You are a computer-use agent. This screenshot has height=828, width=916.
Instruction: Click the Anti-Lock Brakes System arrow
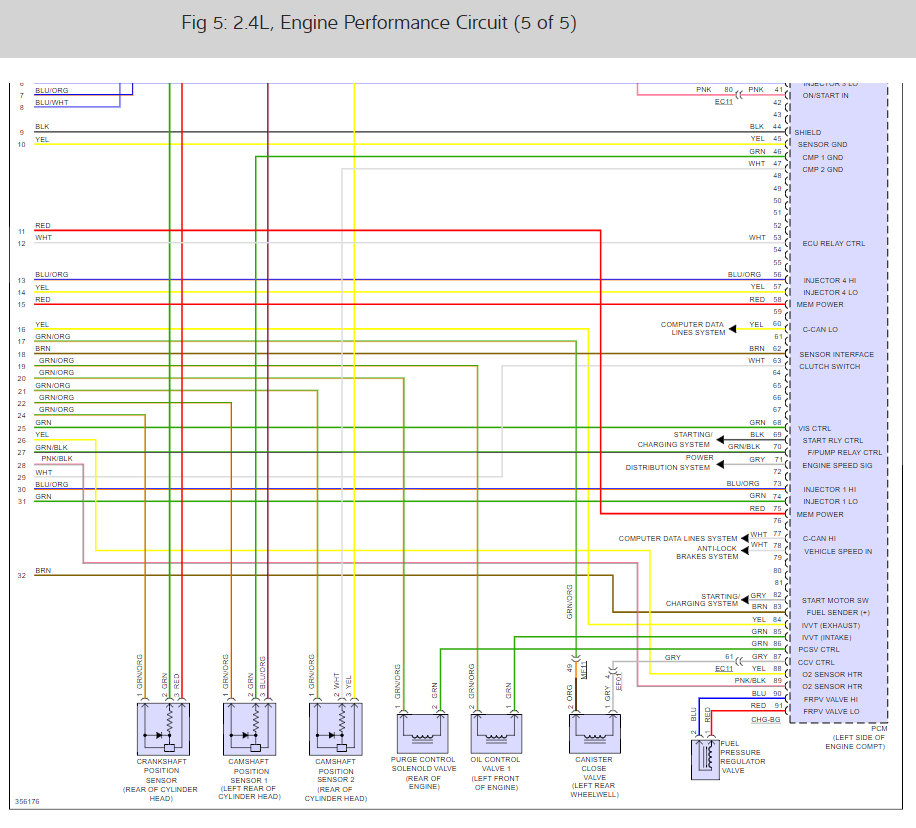(x=745, y=550)
